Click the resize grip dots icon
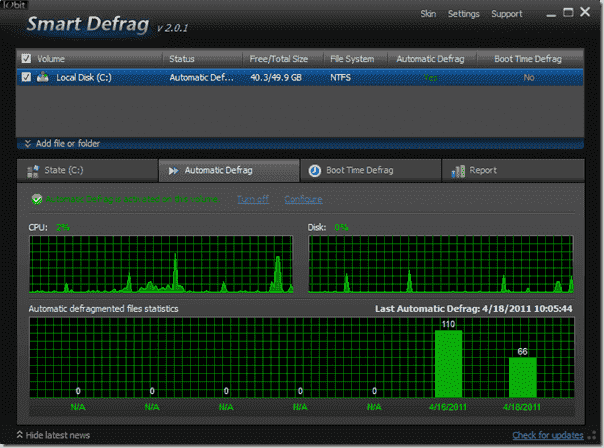This screenshot has width=604, height=448. coord(593,436)
